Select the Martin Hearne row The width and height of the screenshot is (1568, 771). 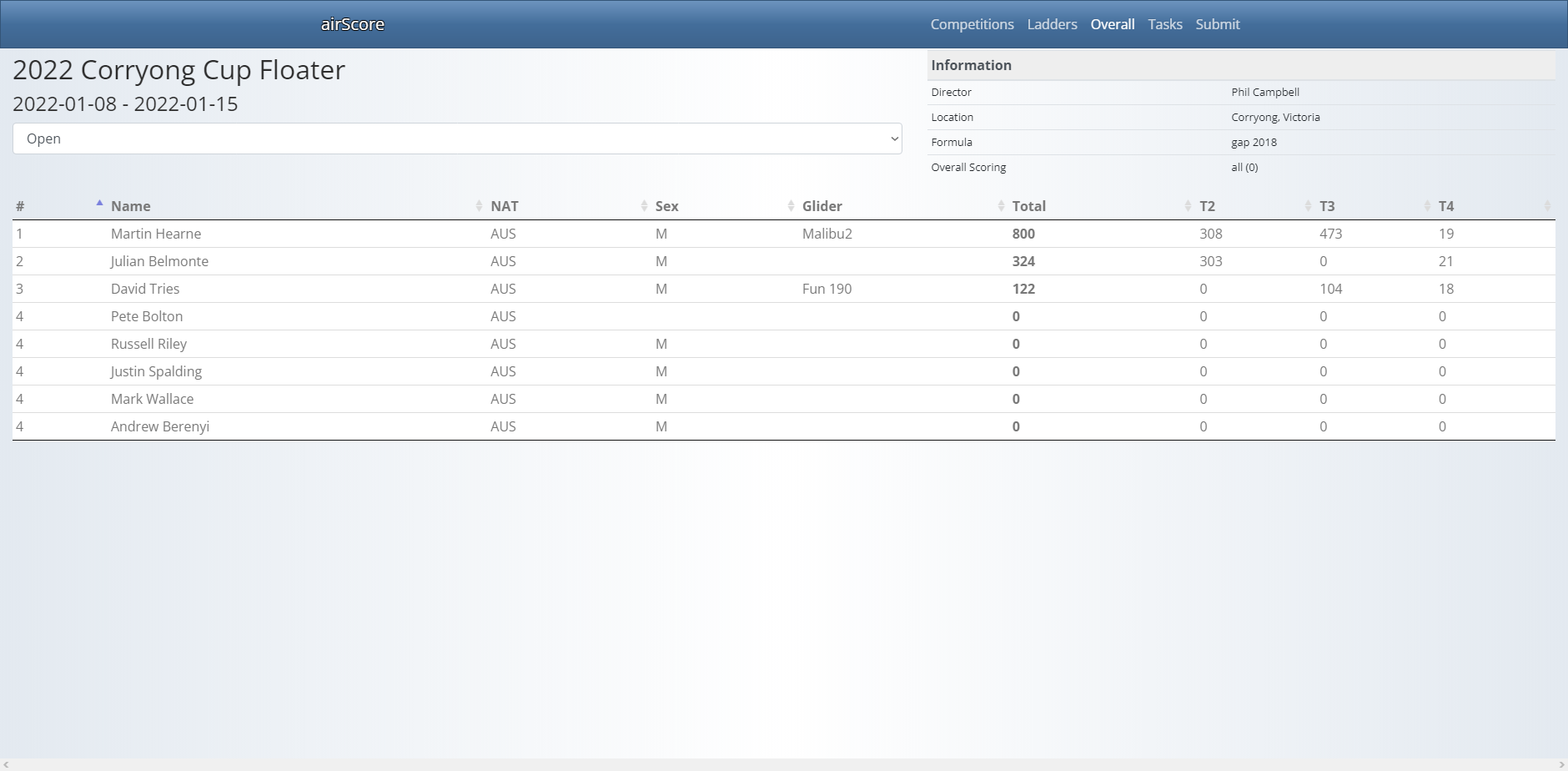point(156,234)
